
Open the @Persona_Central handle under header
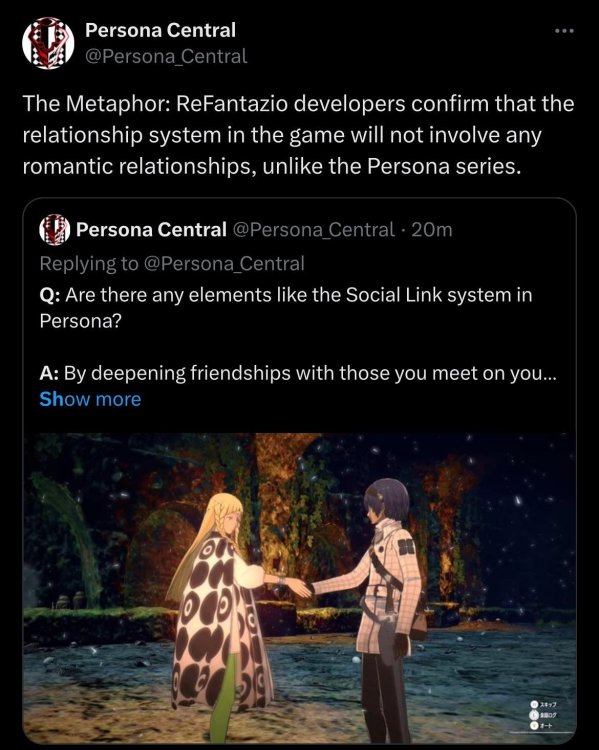[x=166, y=56]
